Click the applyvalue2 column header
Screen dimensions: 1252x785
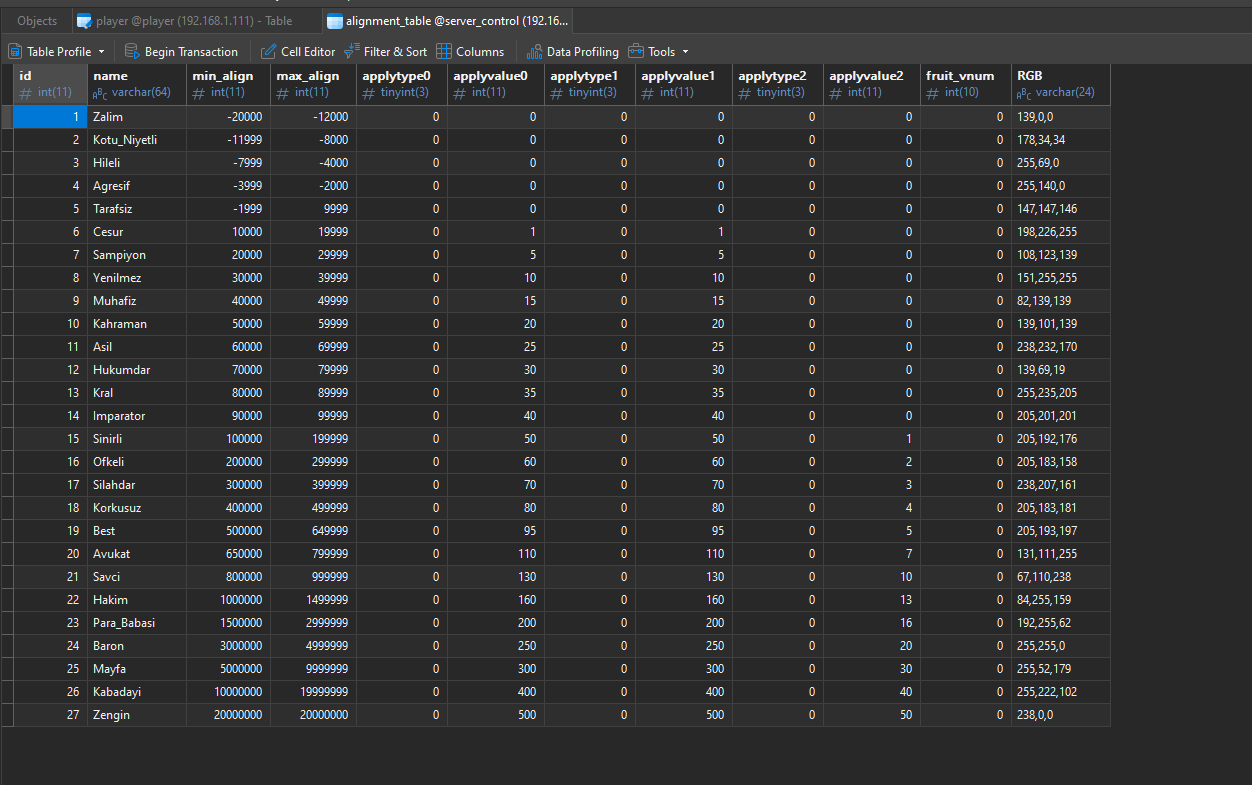[872, 84]
